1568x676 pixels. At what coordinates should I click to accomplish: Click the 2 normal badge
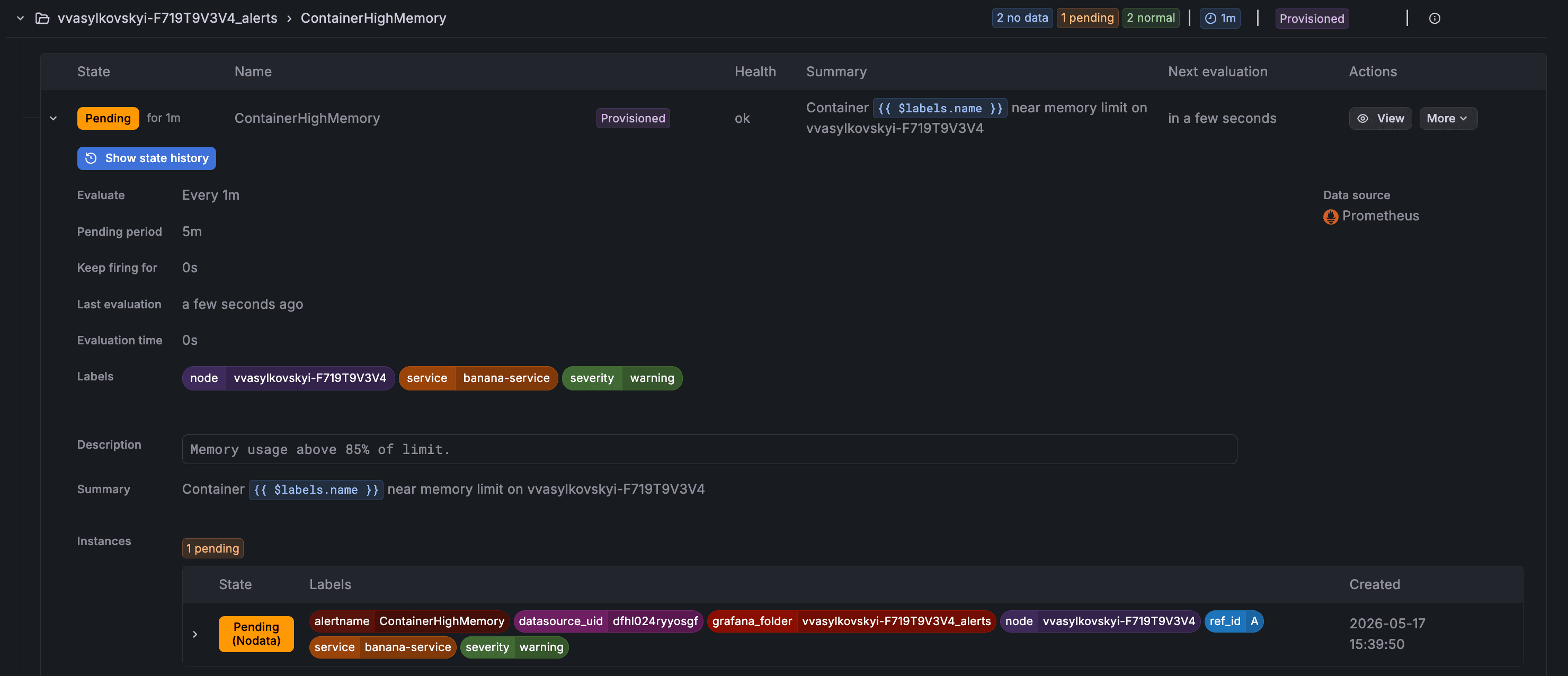tap(1151, 18)
